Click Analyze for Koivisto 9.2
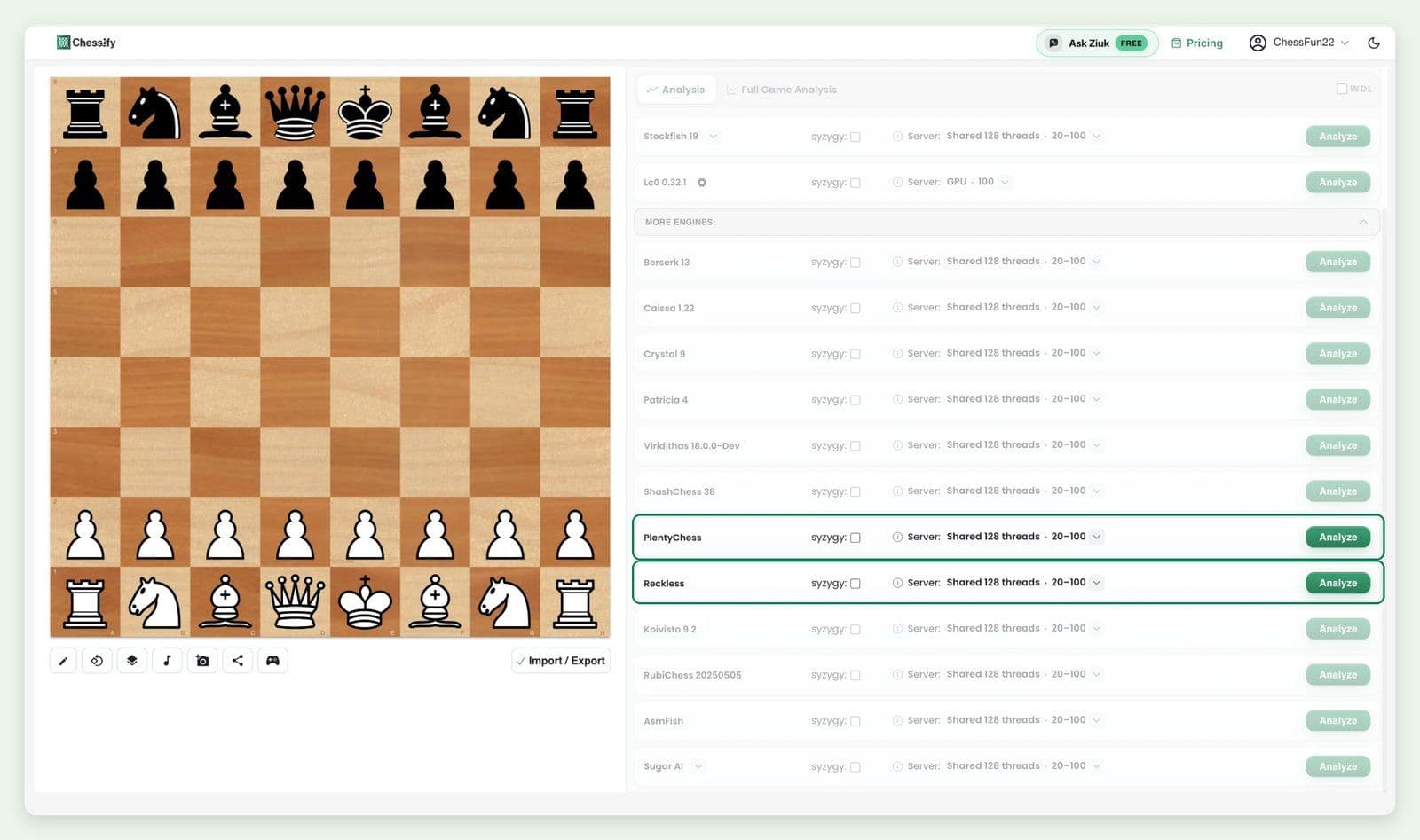Screen dimensions: 1420x840 tap(1337, 629)
